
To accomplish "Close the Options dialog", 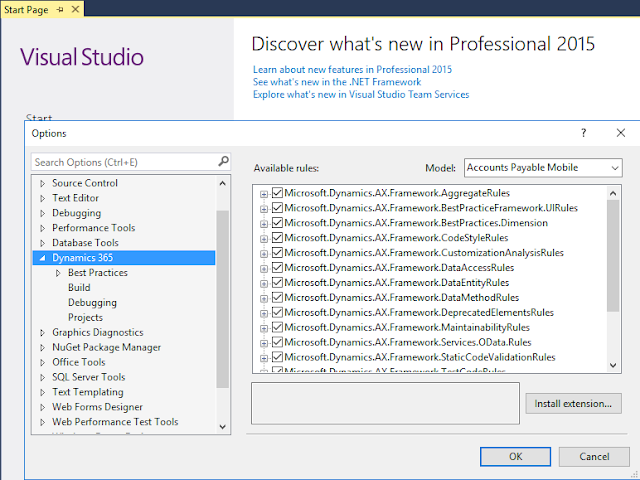I will click(621, 133).
